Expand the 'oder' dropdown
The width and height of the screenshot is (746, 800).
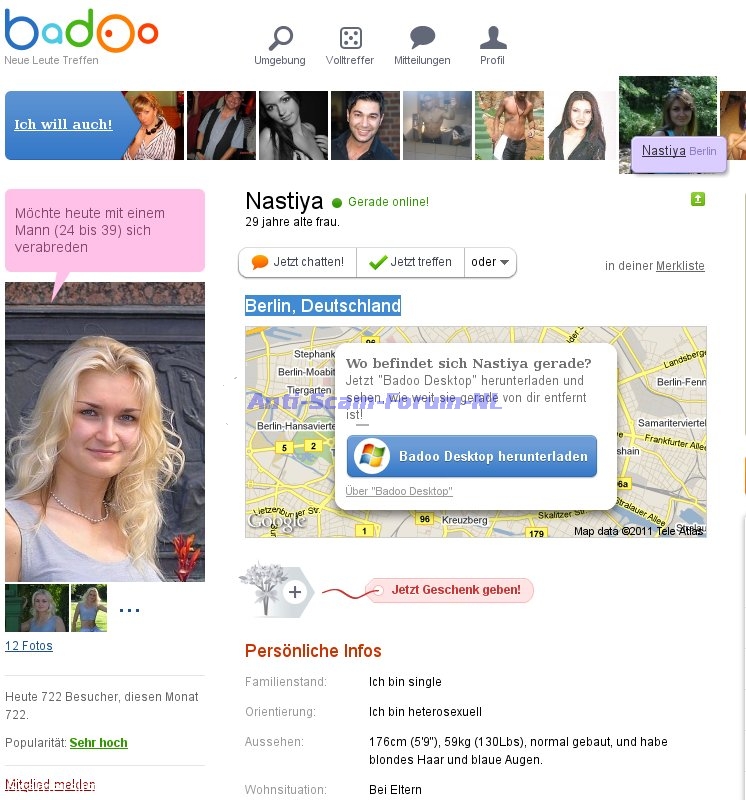[490, 262]
